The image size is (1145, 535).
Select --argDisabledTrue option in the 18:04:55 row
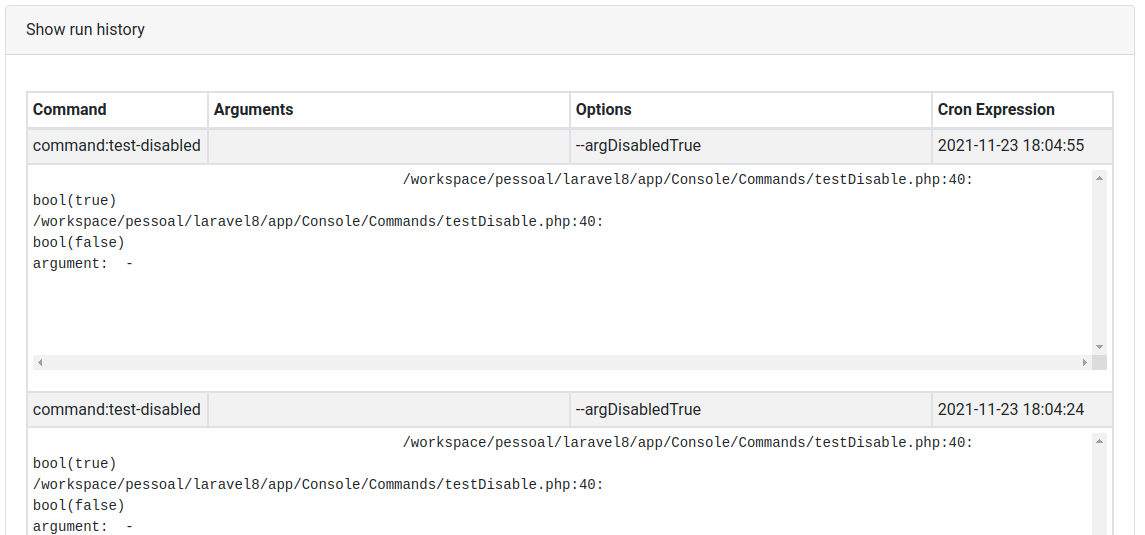(638, 146)
